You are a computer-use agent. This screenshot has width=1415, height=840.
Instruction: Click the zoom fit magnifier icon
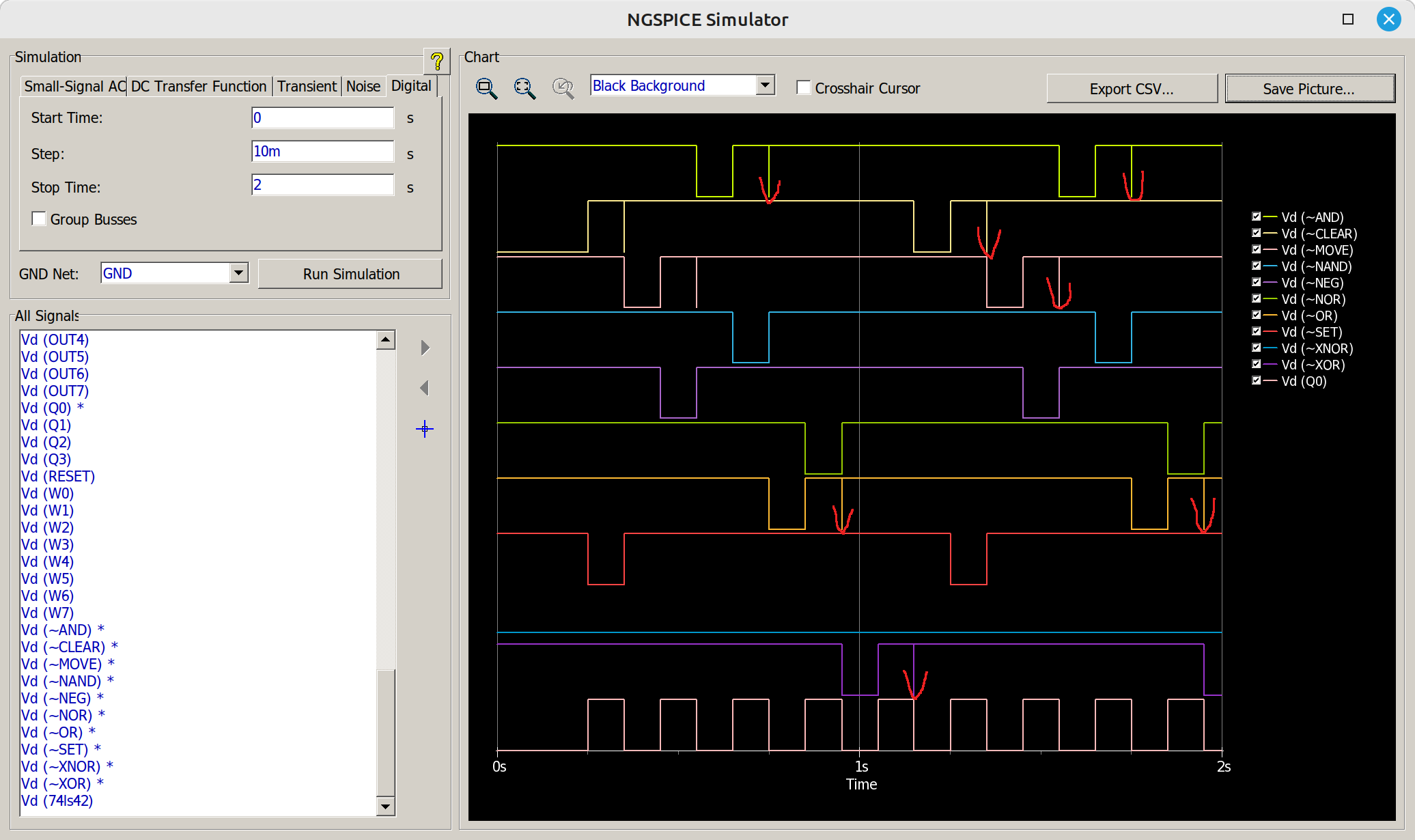(524, 88)
